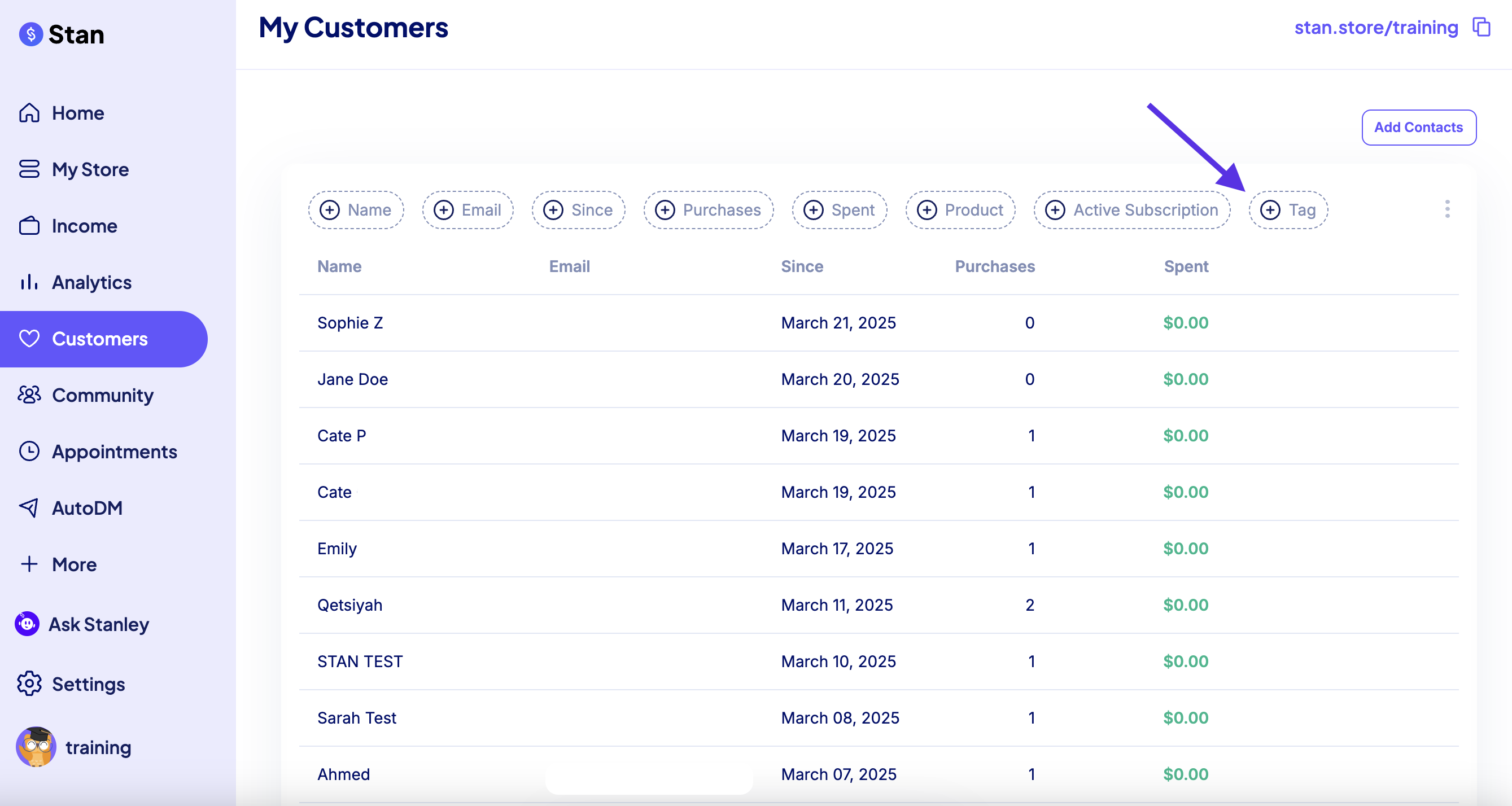Open Ask Stanley assistant
1512x806 pixels.
[x=99, y=624]
